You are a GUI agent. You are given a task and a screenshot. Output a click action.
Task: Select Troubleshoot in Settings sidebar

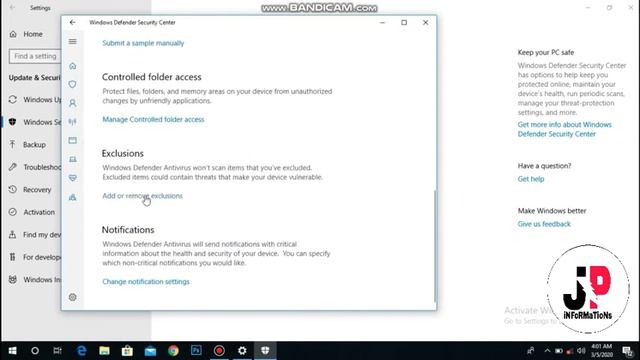pyautogui.click(x=35, y=167)
